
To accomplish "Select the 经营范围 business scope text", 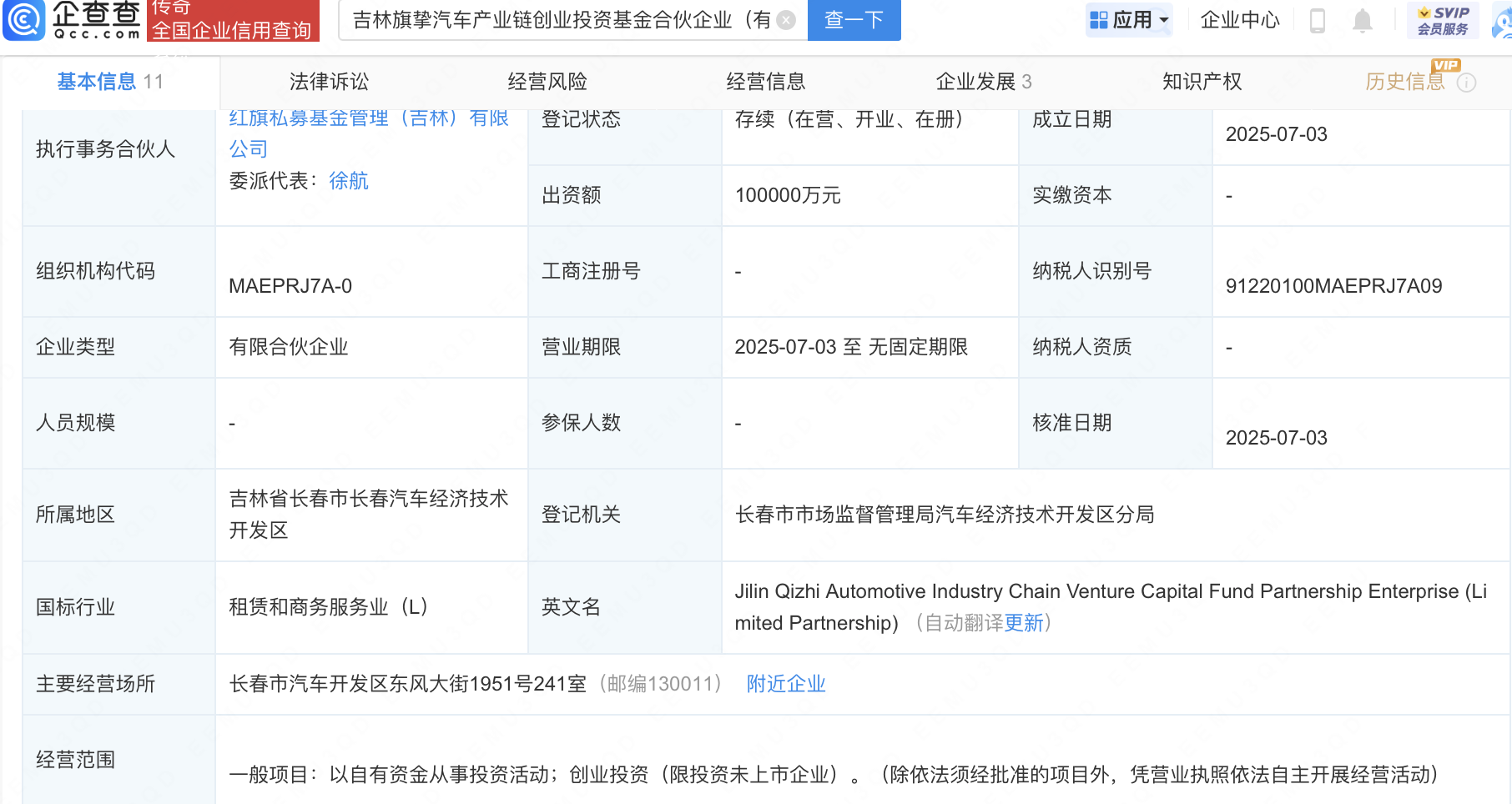I will tap(834, 775).
